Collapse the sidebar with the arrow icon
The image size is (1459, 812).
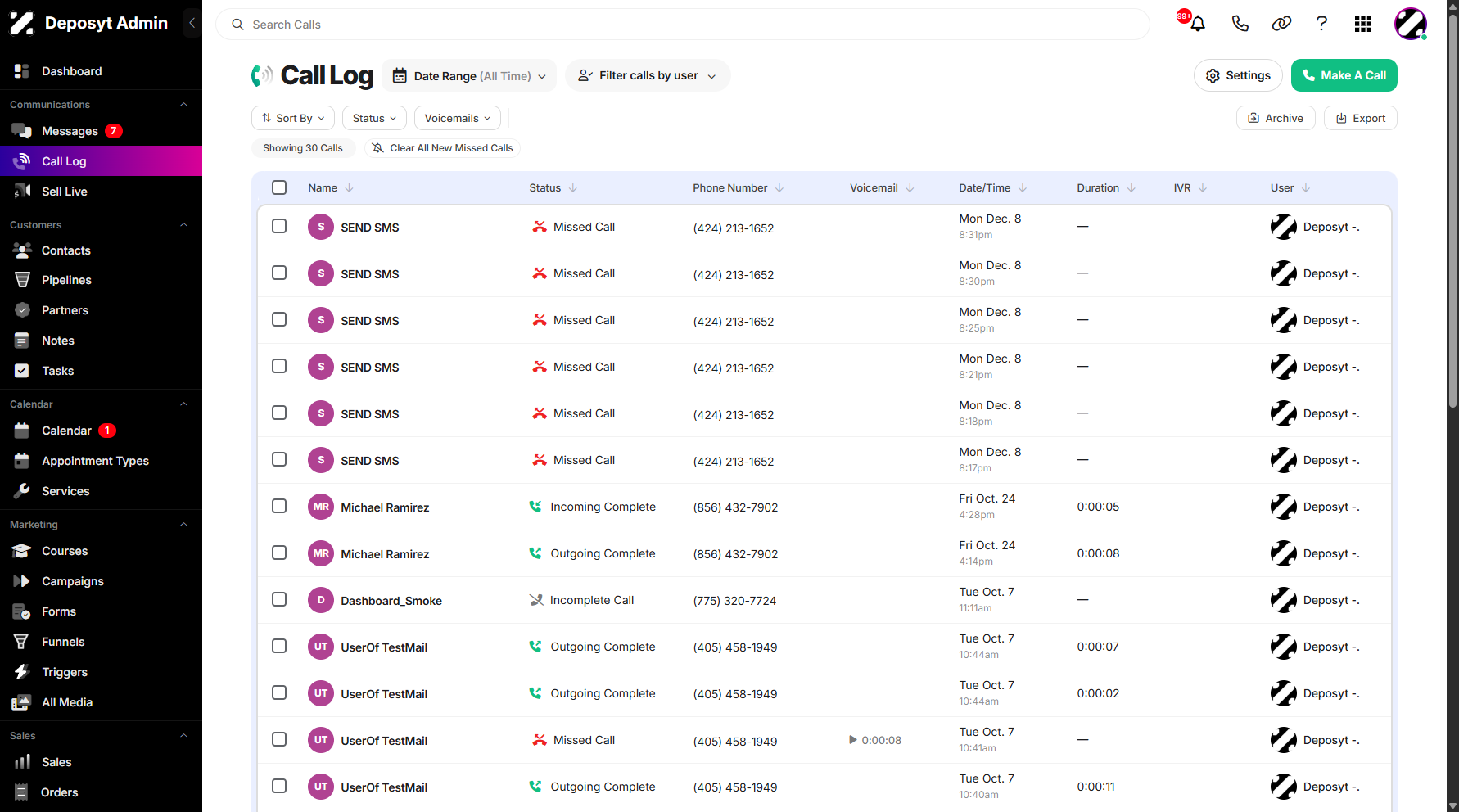click(192, 23)
